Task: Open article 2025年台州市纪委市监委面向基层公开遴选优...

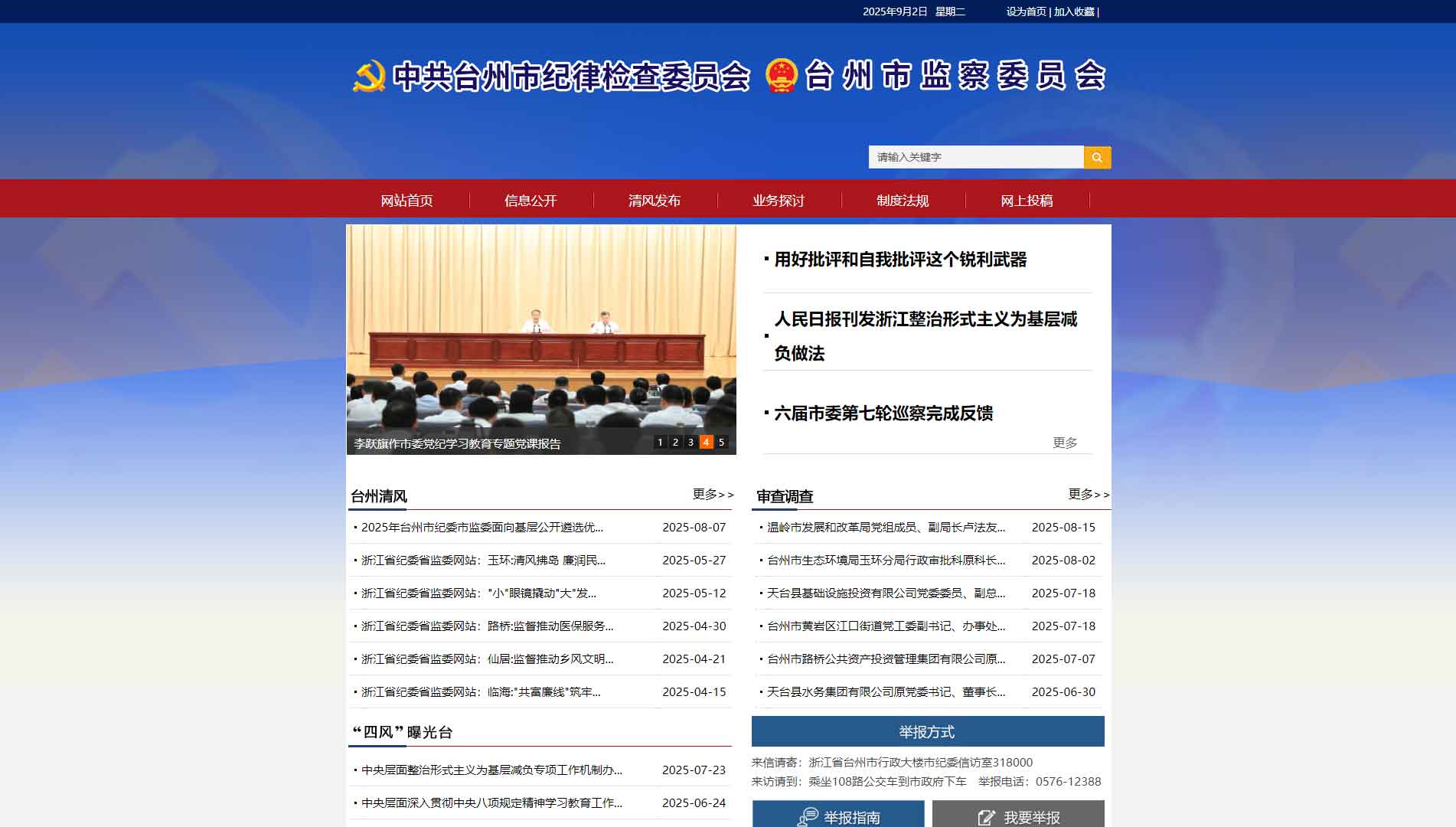Action: [482, 528]
